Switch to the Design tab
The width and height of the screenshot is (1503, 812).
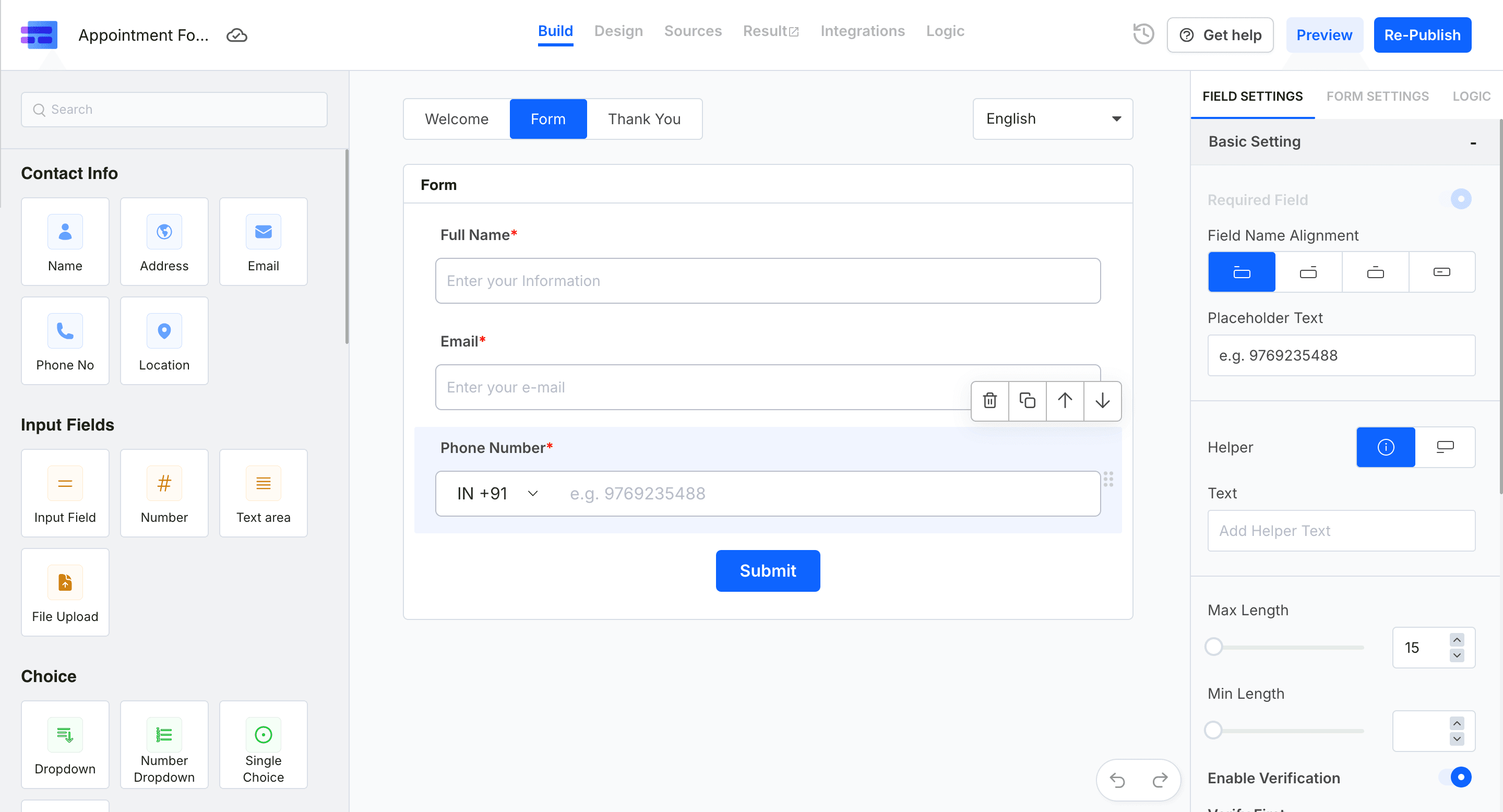pyautogui.click(x=618, y=31)
